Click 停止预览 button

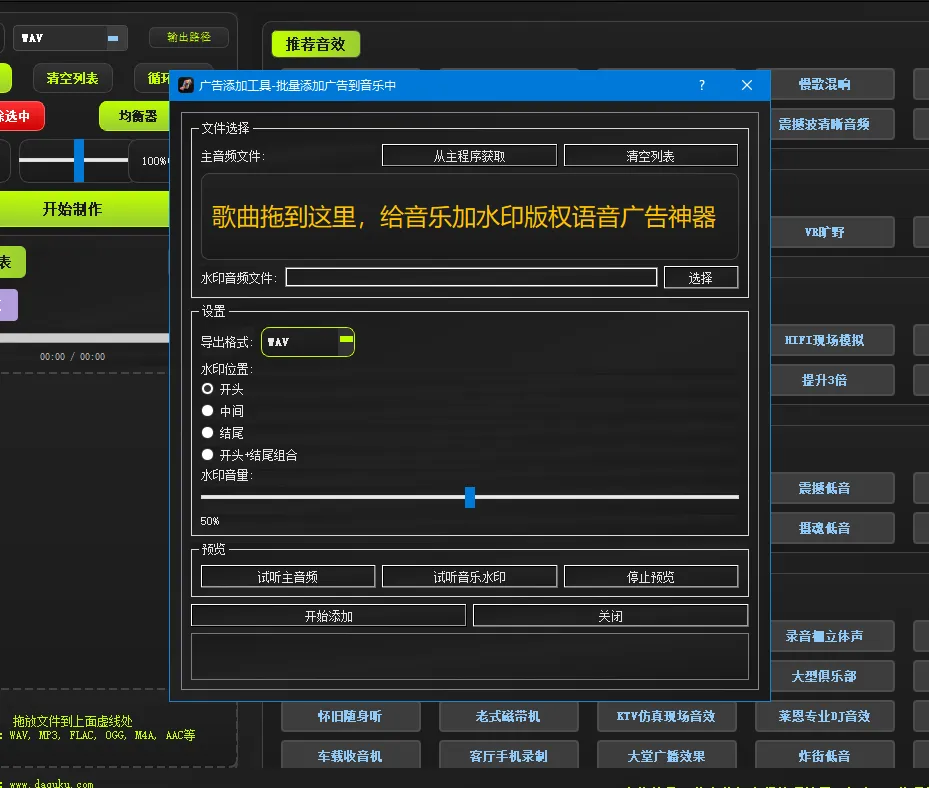click(651, 576)
